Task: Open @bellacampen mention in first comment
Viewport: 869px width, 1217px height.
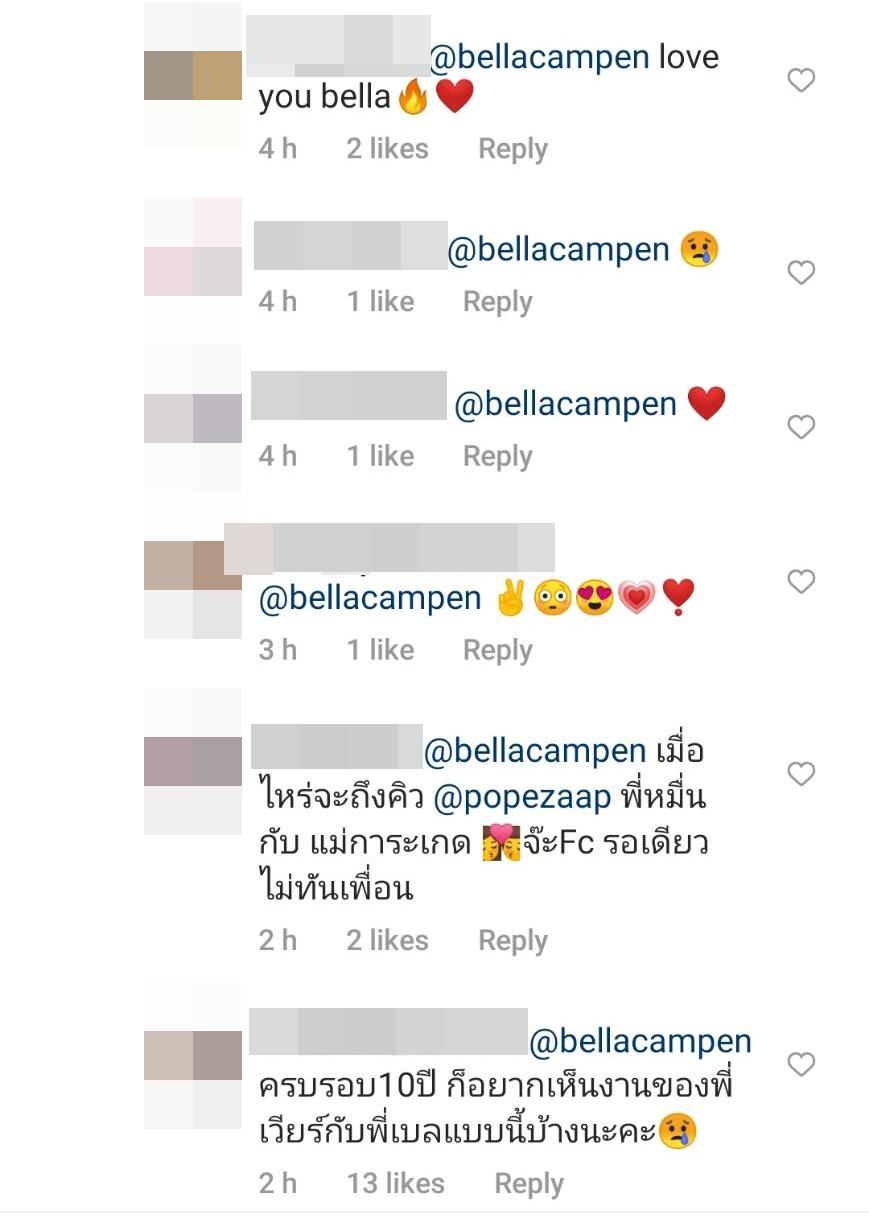Action: pos(539,58)
